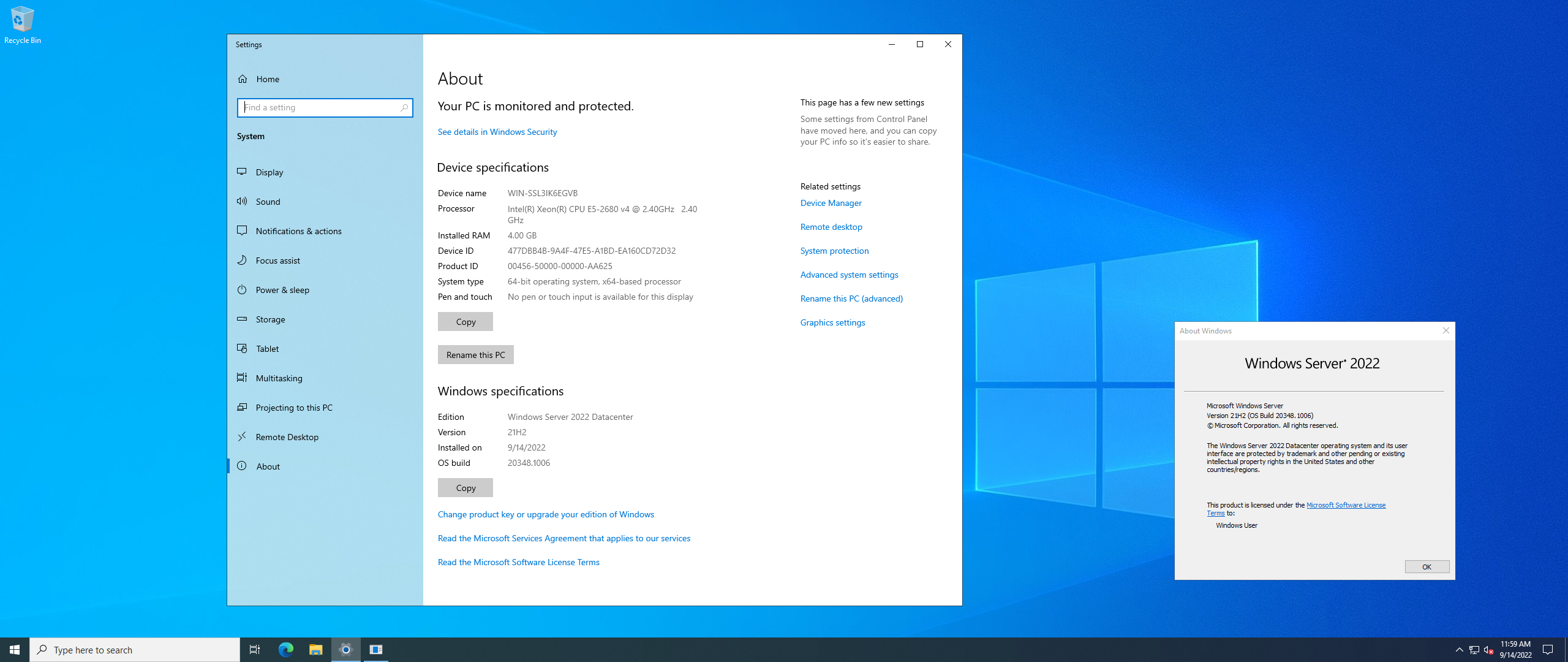The width and height of the screenshot is (1568, 662).
Task: Select Installed RAM 4.00 GB value
Action: tap(522, 235)
